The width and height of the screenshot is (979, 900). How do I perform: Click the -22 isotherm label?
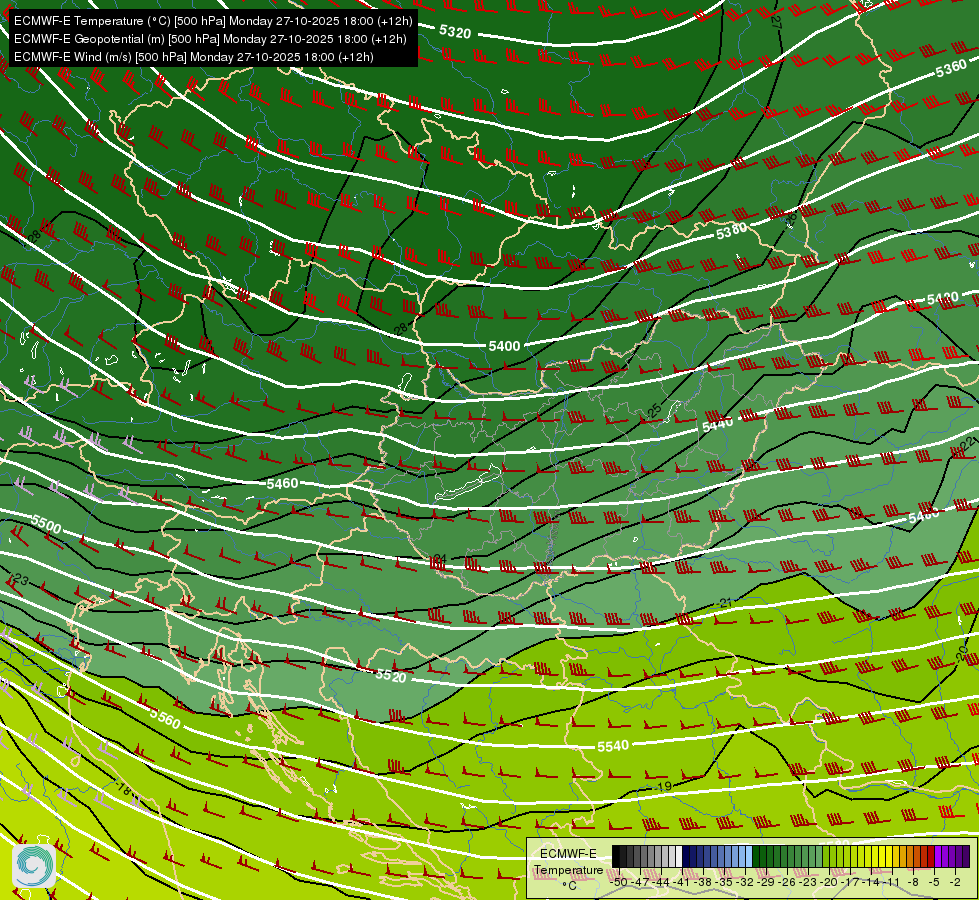[965, 443]
